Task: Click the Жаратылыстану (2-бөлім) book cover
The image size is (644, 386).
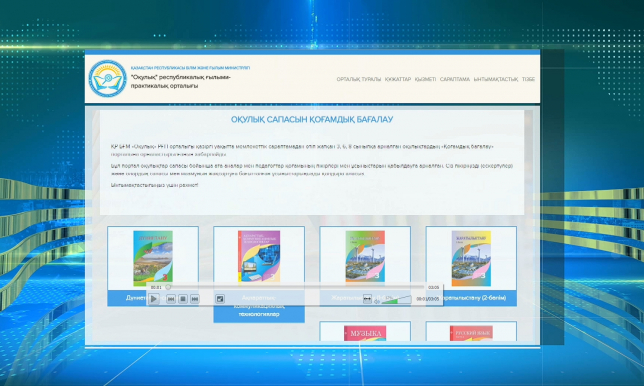Action: pos(471,258)
